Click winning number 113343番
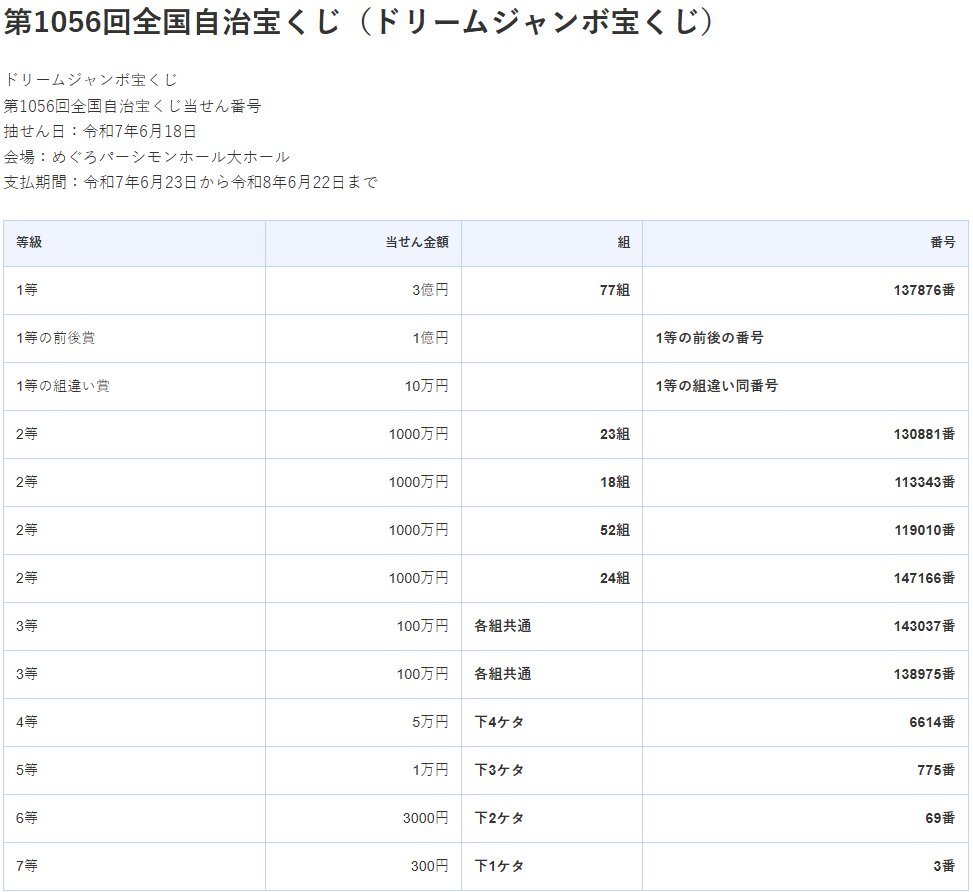Screen dimensions: 973x892 tap(924, 482)
